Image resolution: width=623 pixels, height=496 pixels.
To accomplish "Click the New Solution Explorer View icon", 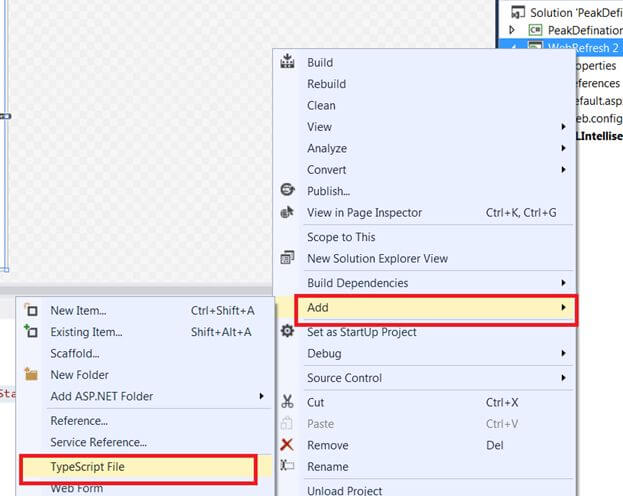I will click(287, 258).
